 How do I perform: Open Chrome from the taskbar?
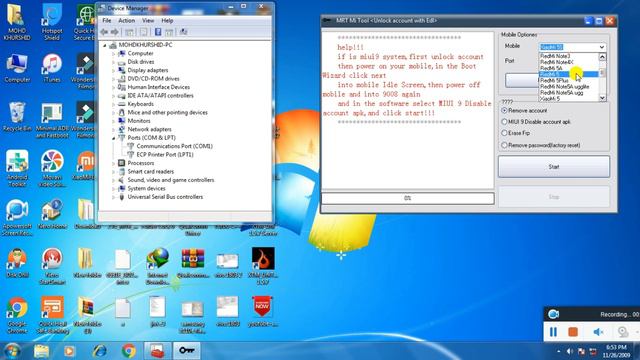[129, 351]
